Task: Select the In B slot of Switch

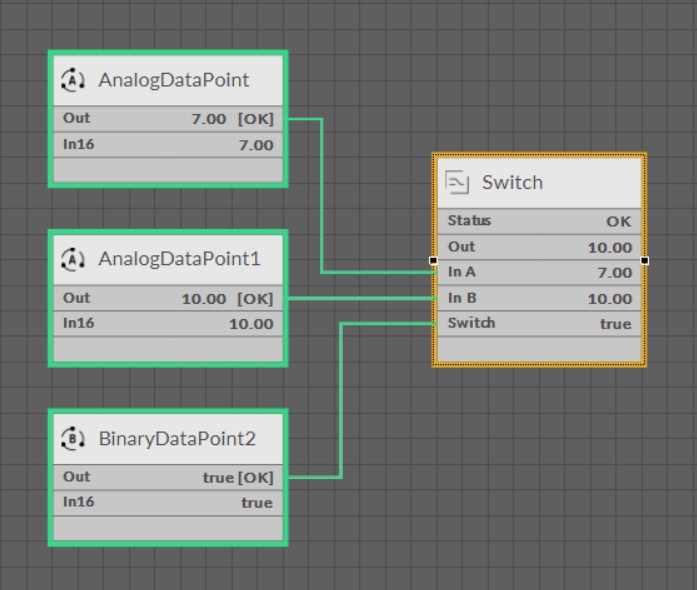Action: (x=539, y=298)
